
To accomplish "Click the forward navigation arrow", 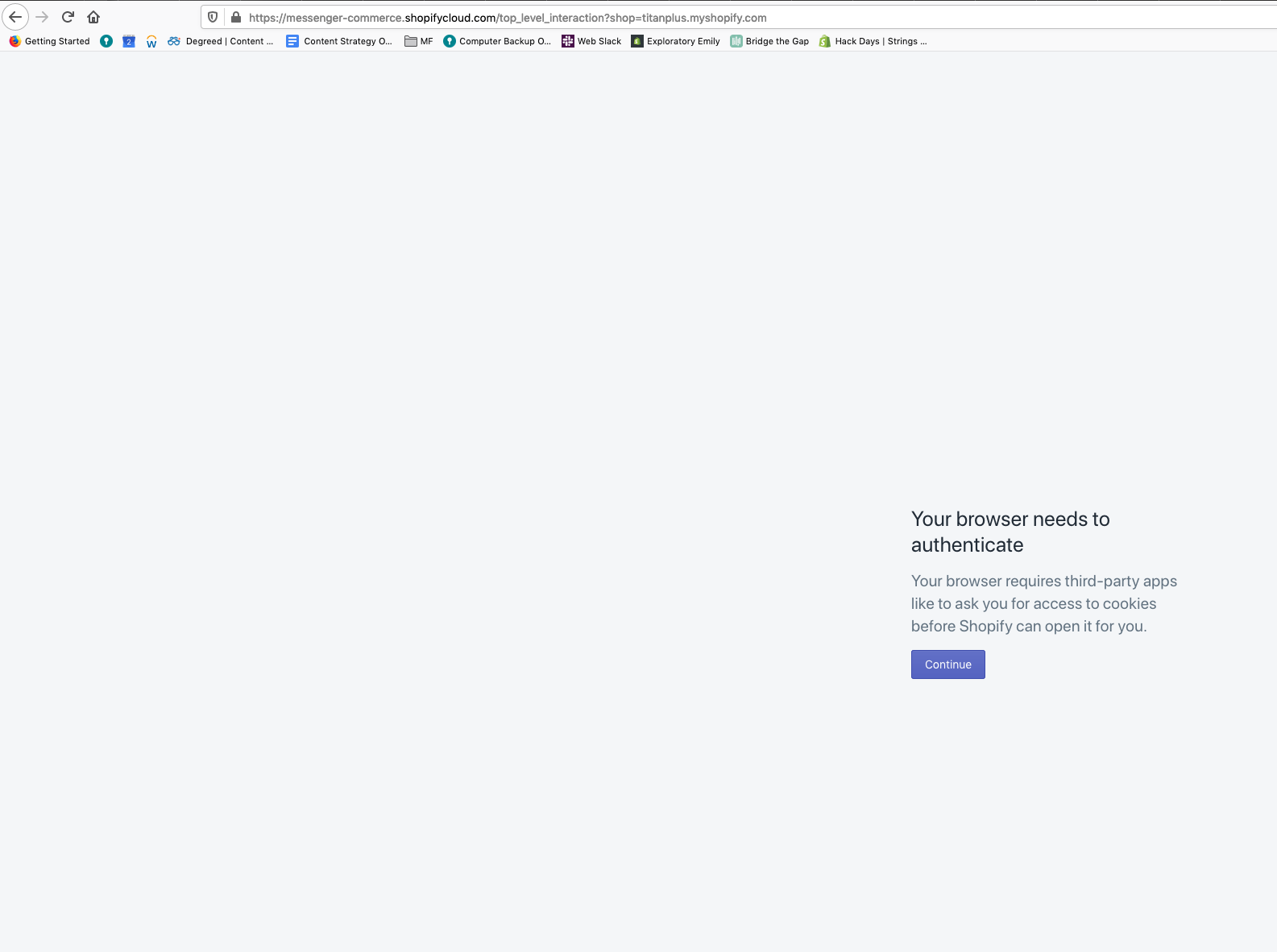I will tap(42, 17).
